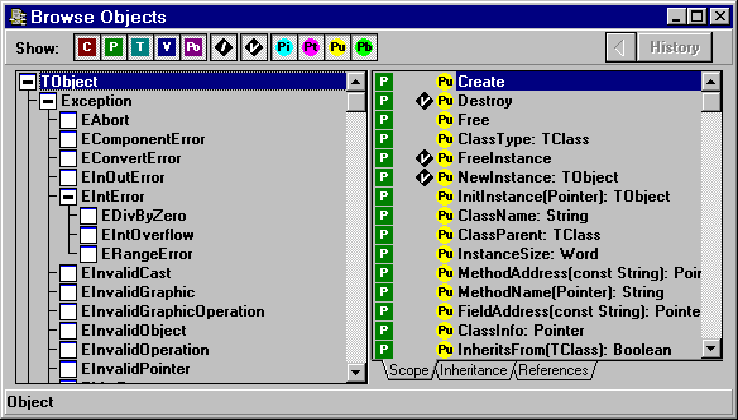Image resolution: width=738 pixels, height=420 pixels.
Task: Select the EInvalidCast class
Action: pos(126,273)
